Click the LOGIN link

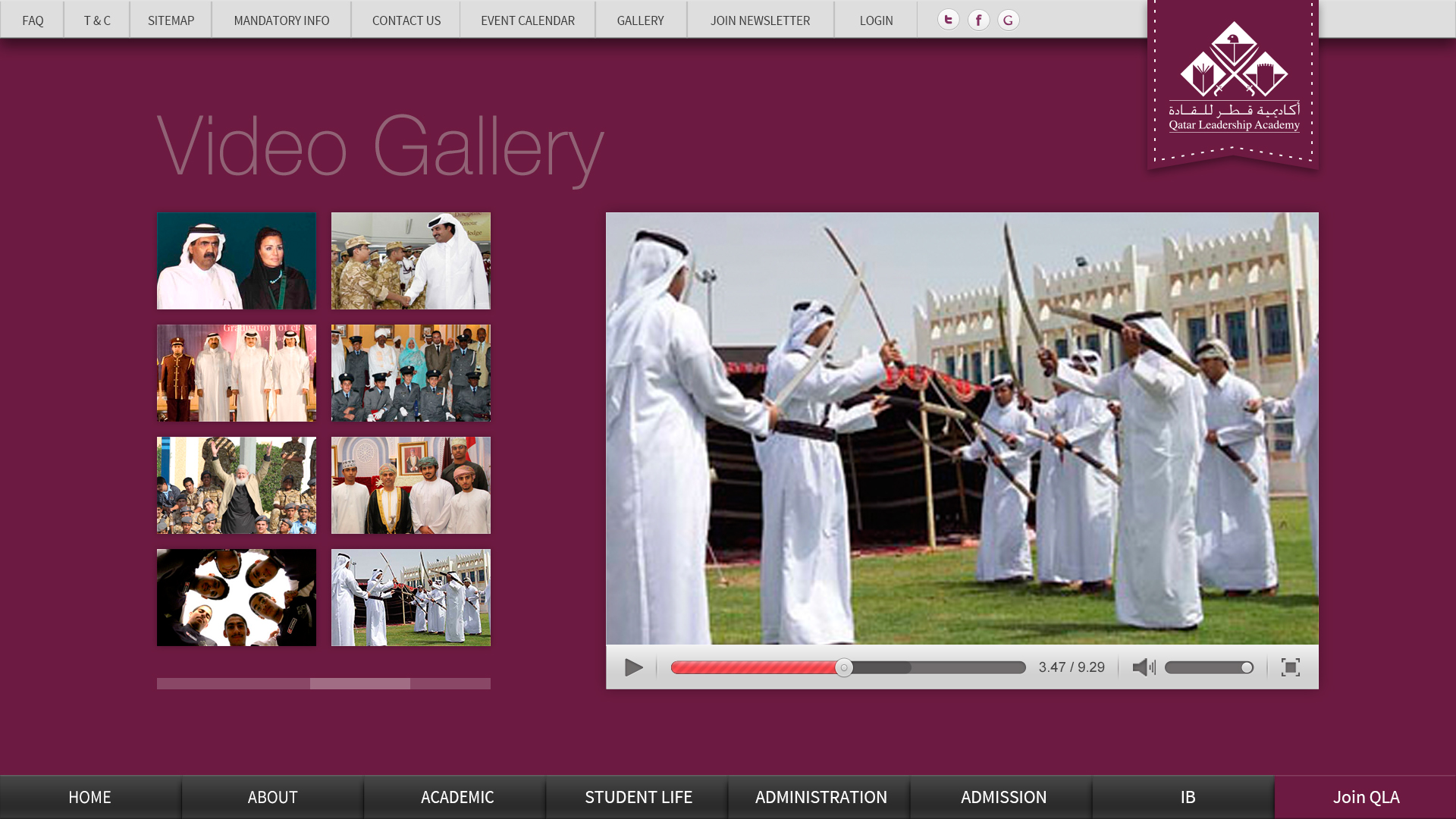coord(876,20)
